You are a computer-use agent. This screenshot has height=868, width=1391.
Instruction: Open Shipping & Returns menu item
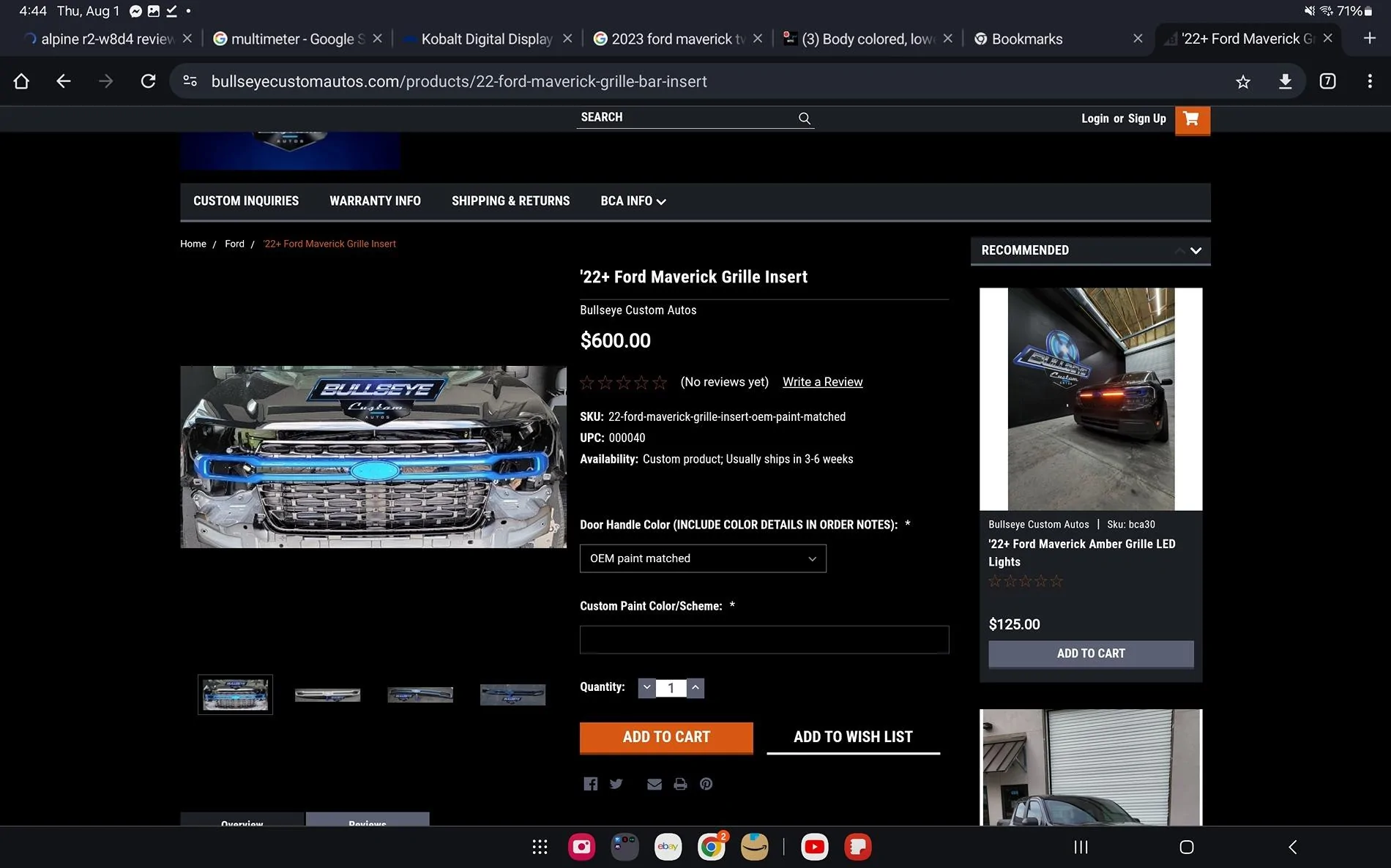(510, 201)
